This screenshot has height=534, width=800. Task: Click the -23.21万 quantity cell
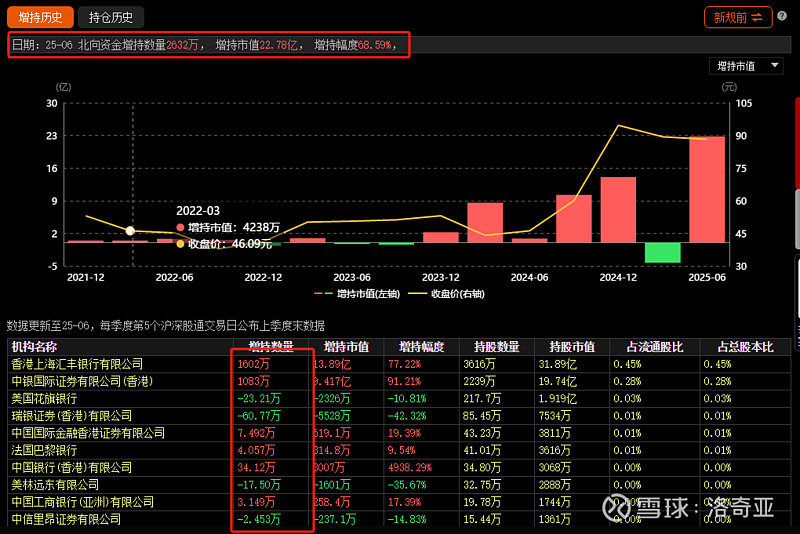[x=259, y=399]
